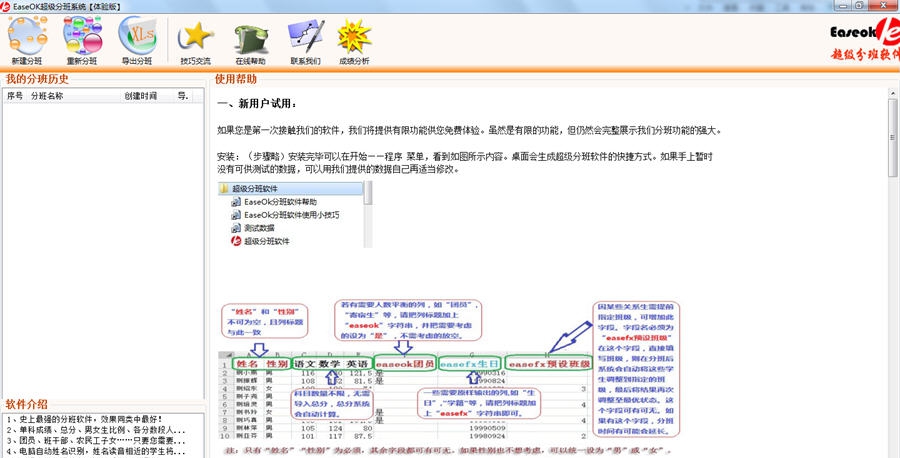The height and width of the screenshot is (458, 900).
Task: Launch 在线帮助 from the toolbar
Action: click(250, 42)
